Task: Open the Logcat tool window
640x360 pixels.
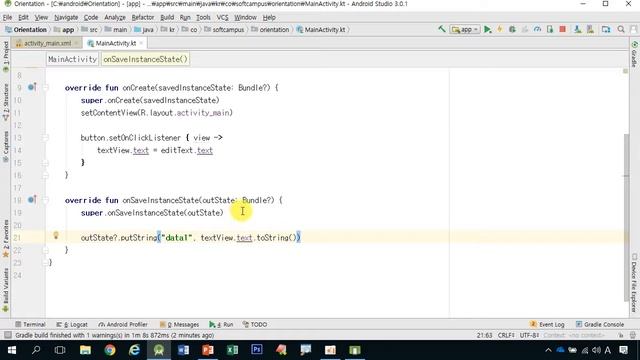Action: pos(72,324)
